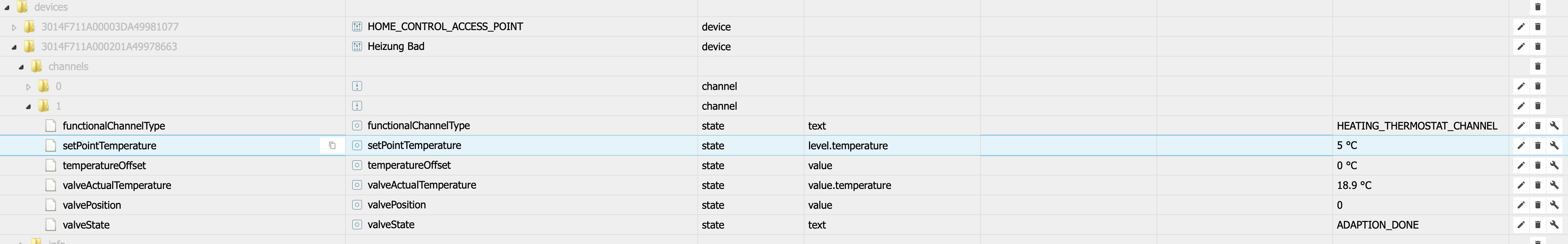Collapse the channels folder
Viewport: 1568px width, 244px height.
(x=21, y=67)
